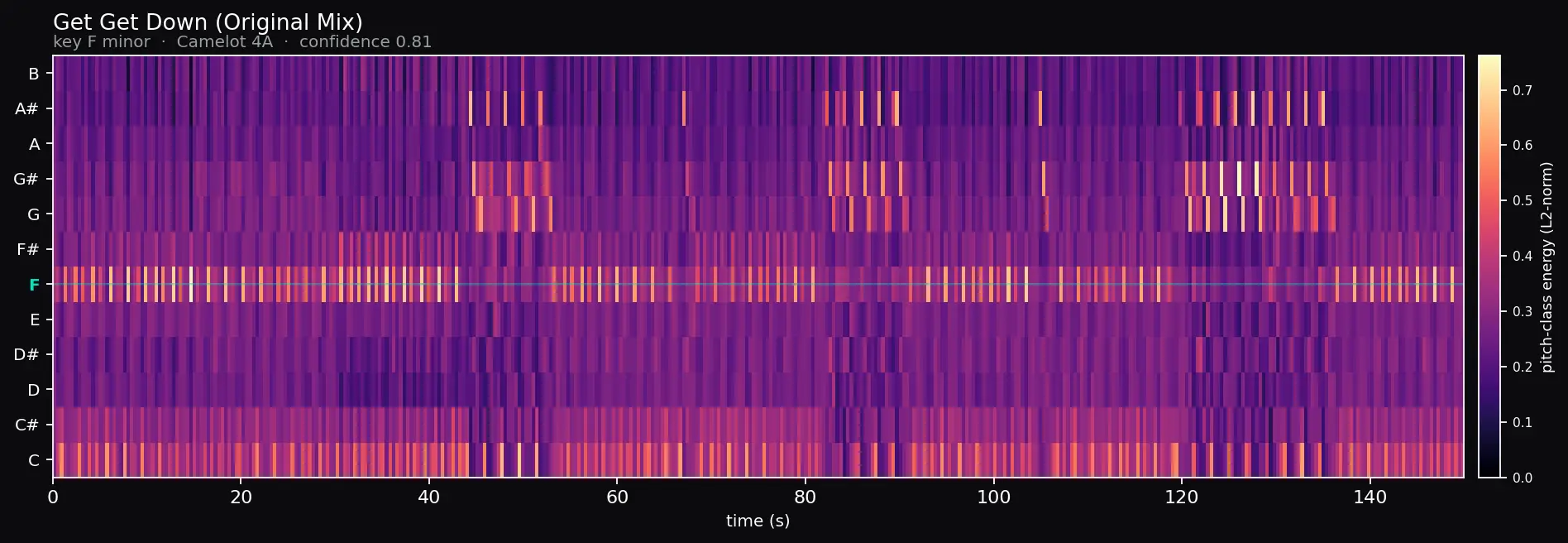Click the A# pitch-class axis label
This screenshot has width=1568, height=543.
click(27, 109)
